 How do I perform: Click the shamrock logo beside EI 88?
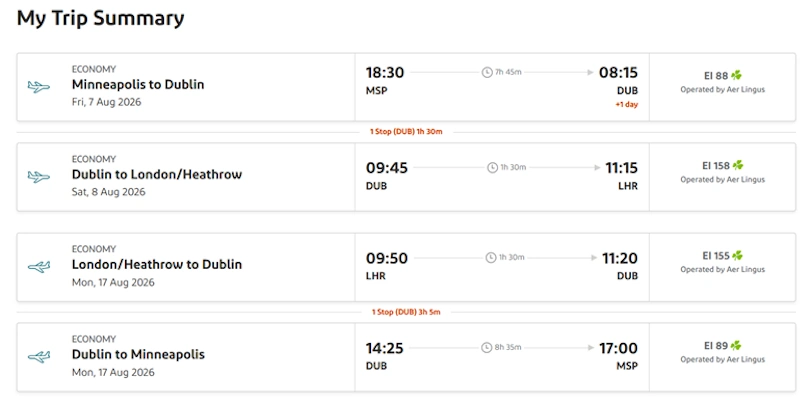pos(737,75)
